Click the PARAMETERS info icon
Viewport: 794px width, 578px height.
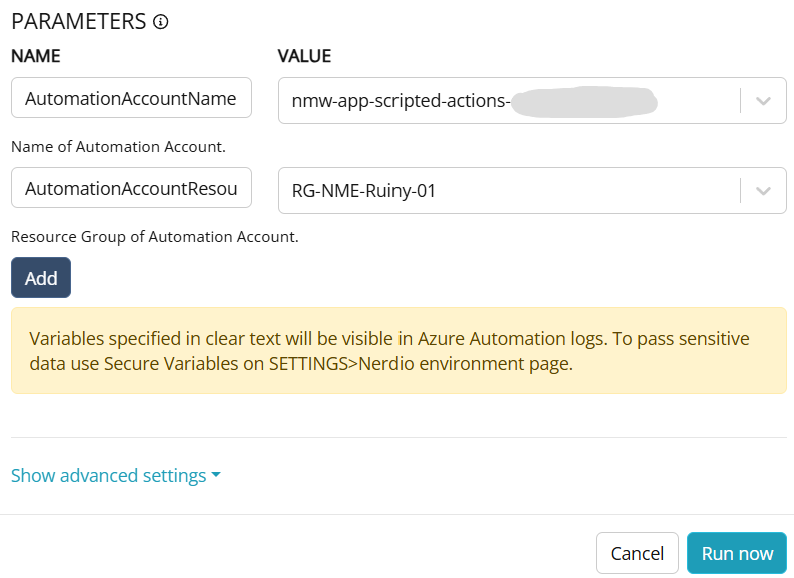pyautogui.click(x=160, y=22)
